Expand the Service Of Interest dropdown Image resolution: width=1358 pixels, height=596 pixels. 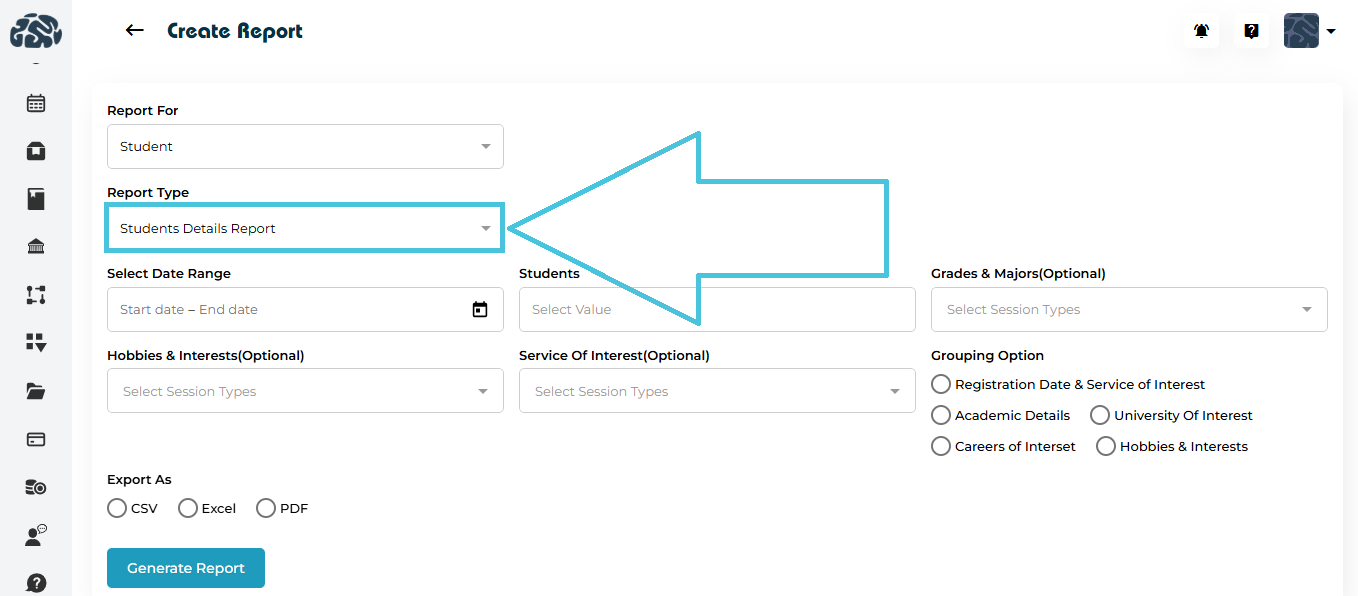(716, 391)
